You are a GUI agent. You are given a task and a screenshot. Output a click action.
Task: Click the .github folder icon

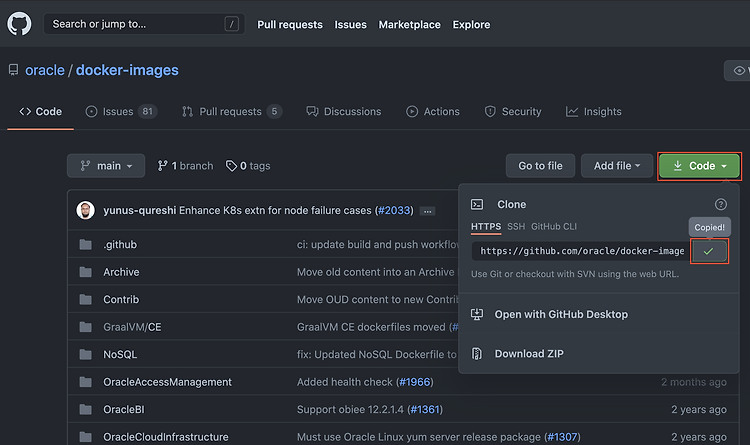pos(86,245)
